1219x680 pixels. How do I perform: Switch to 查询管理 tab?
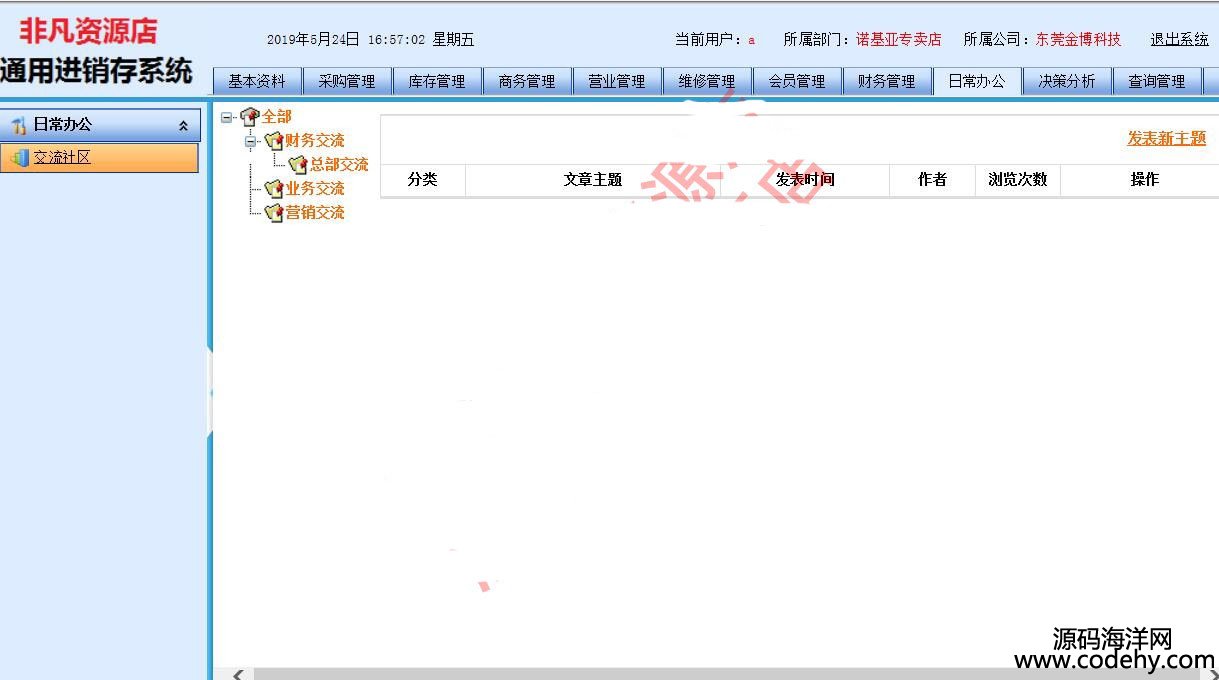tap(1157, 82)
